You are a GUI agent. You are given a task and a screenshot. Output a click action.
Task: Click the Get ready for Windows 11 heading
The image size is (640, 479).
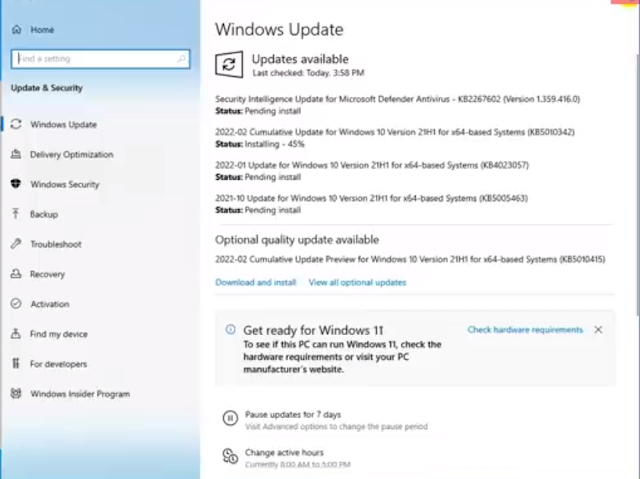click(x=313, y=330)
